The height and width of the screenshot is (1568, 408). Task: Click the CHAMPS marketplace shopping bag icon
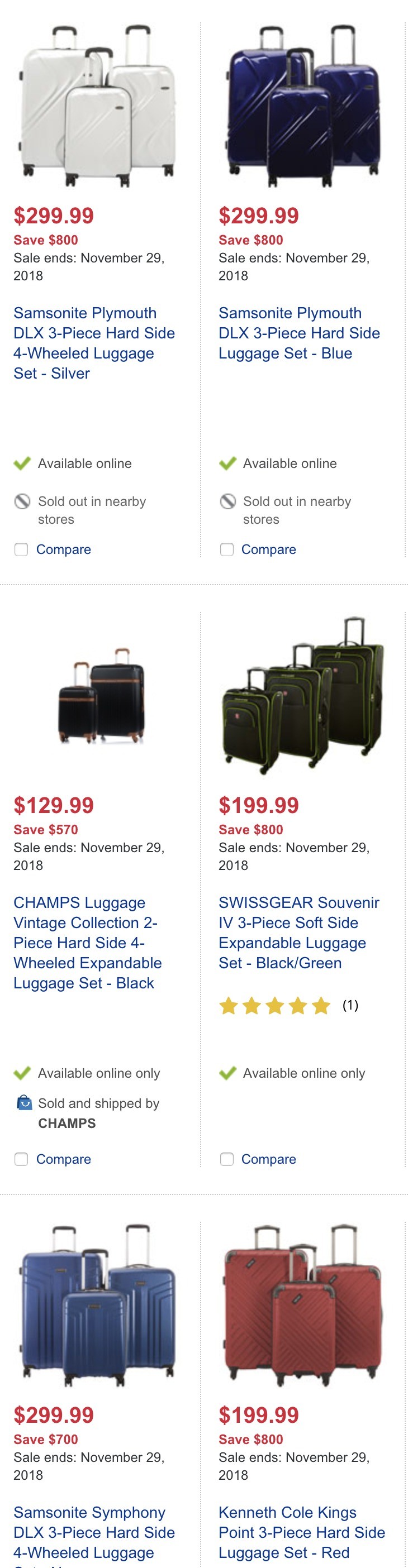point(23,1102)
